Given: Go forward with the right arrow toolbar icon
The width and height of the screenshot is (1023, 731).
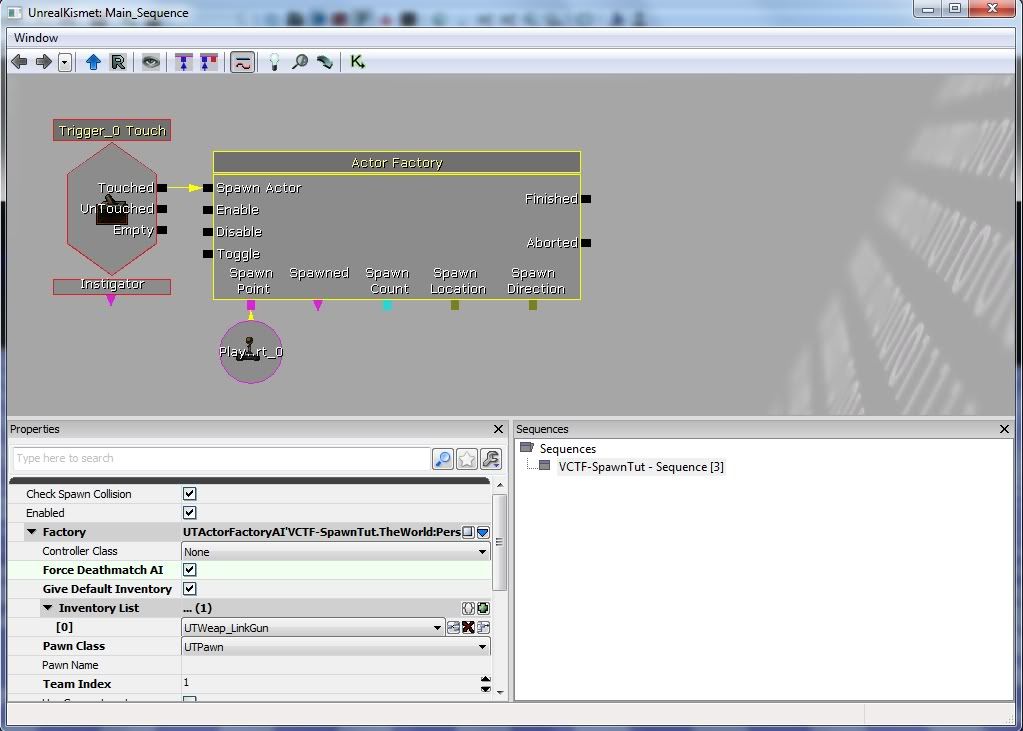Looking at the screenshot, I should [44, 62].
